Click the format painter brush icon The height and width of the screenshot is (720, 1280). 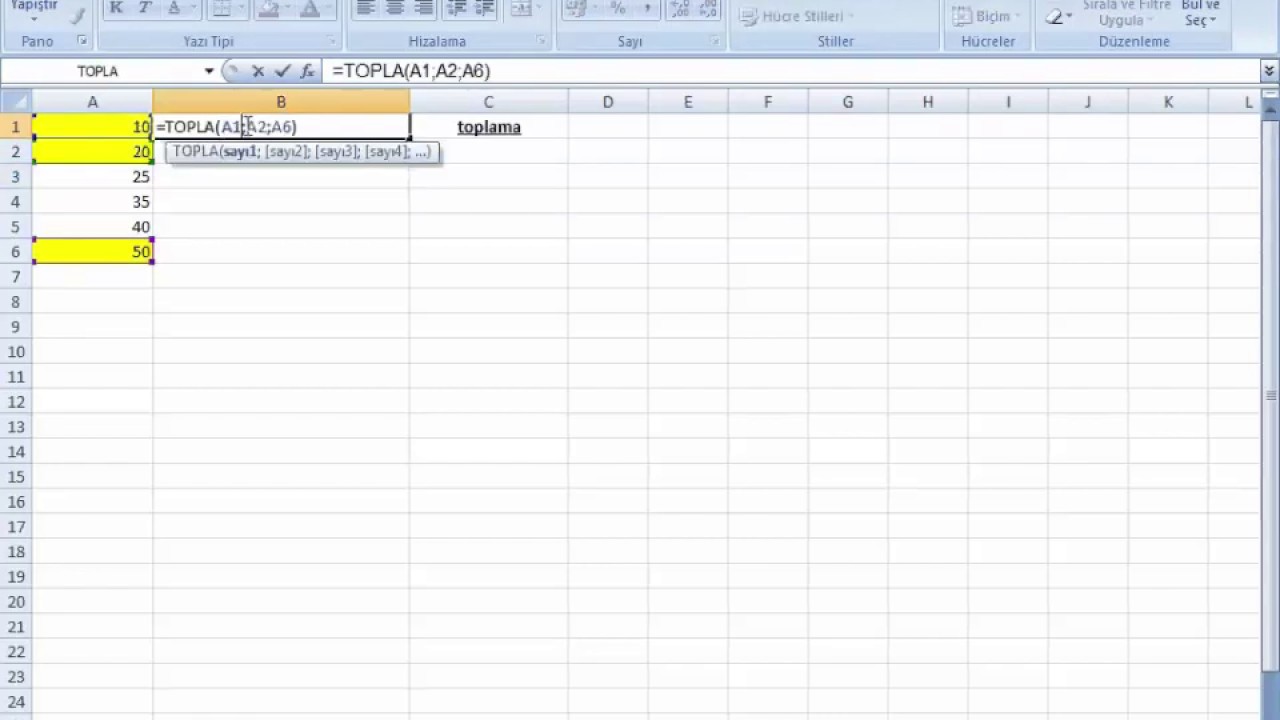point(79,16)
